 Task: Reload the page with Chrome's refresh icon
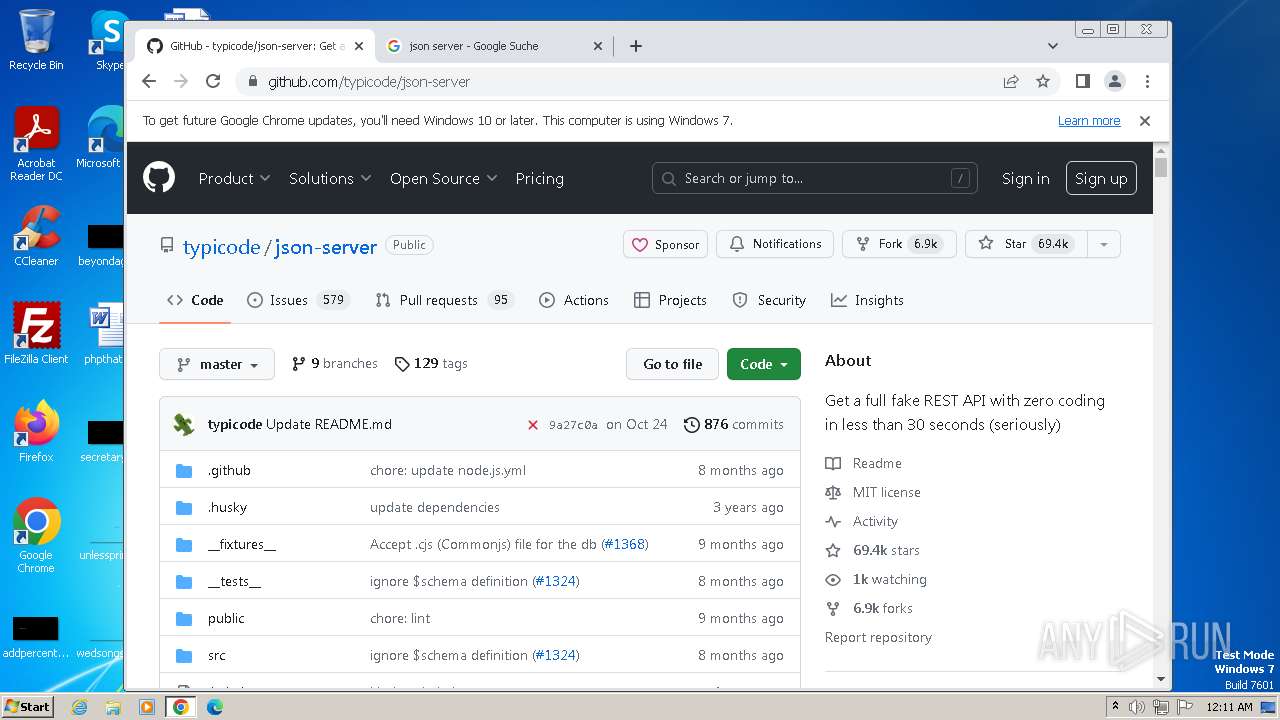click(x=213, y=81)
